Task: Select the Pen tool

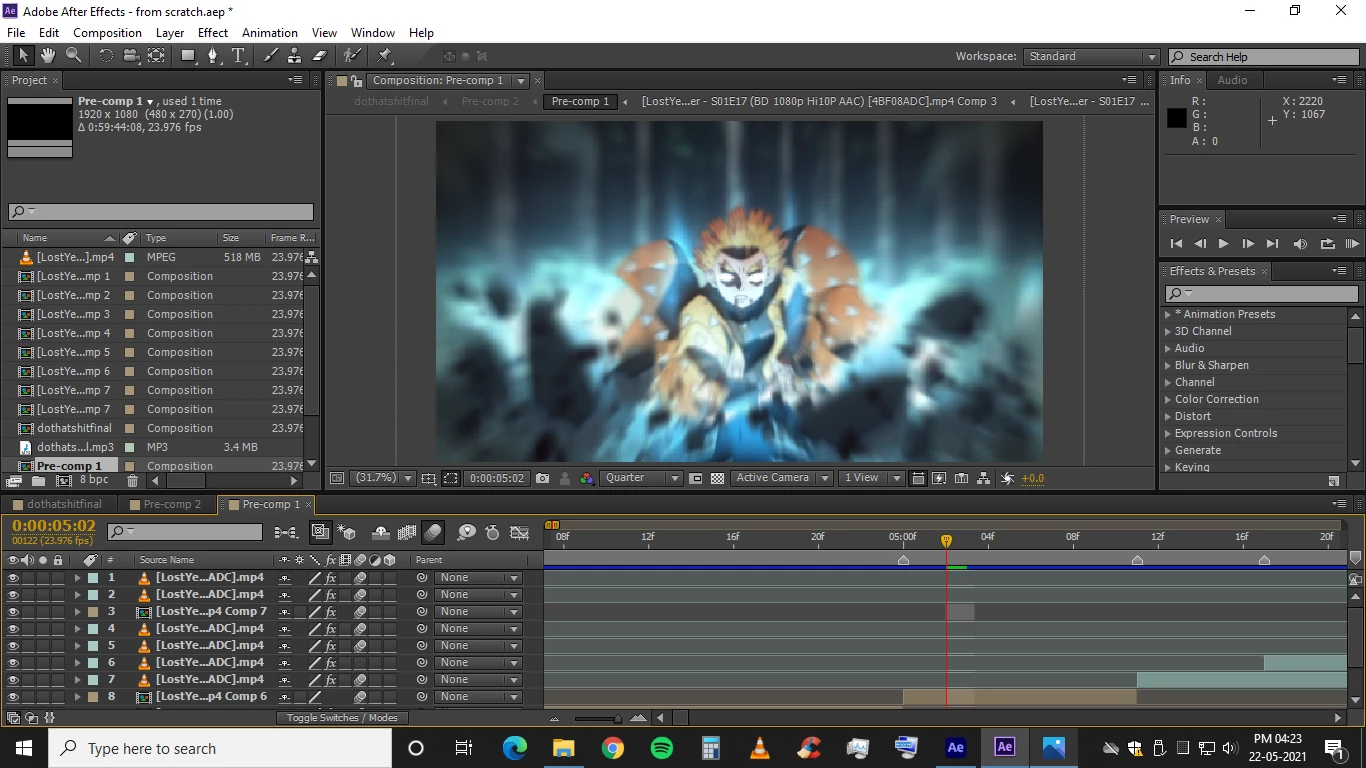Action: 213,56
